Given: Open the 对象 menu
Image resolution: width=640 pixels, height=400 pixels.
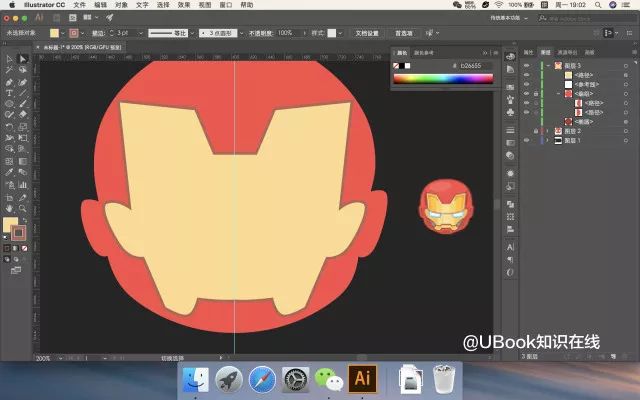Looking at the screenshot, I should pos(121,5).
